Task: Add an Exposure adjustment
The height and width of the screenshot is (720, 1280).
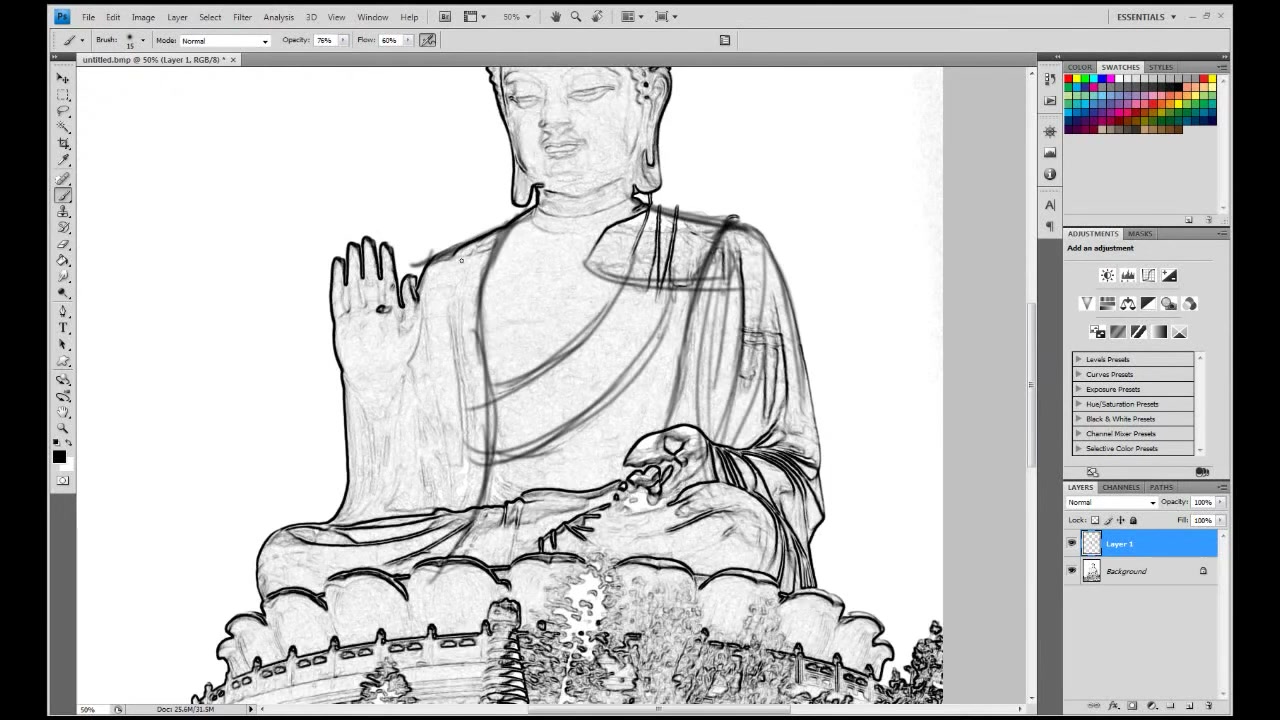Action: click(1169, 276)
